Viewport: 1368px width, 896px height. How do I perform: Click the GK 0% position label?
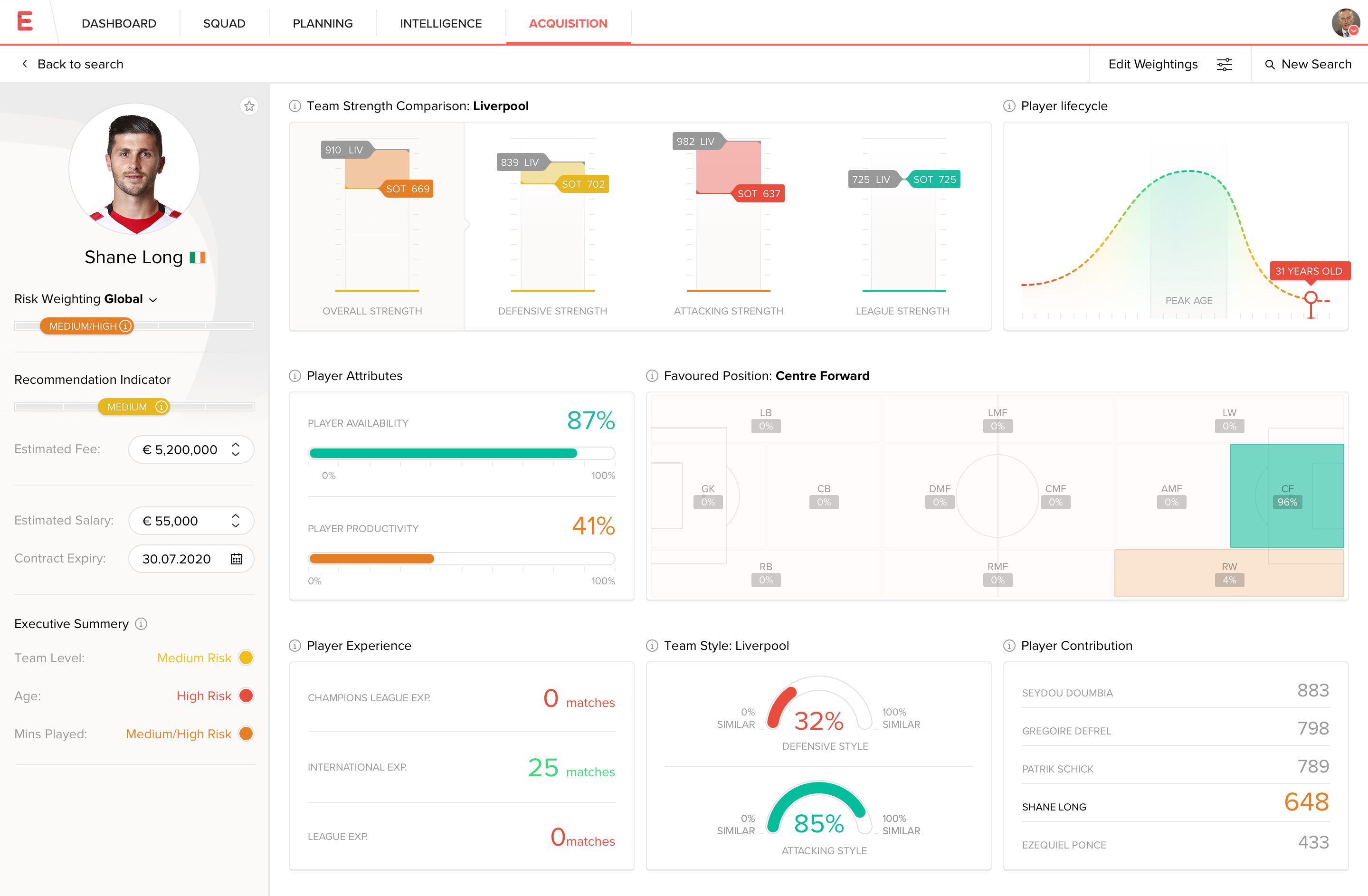(x=708, y=496)
